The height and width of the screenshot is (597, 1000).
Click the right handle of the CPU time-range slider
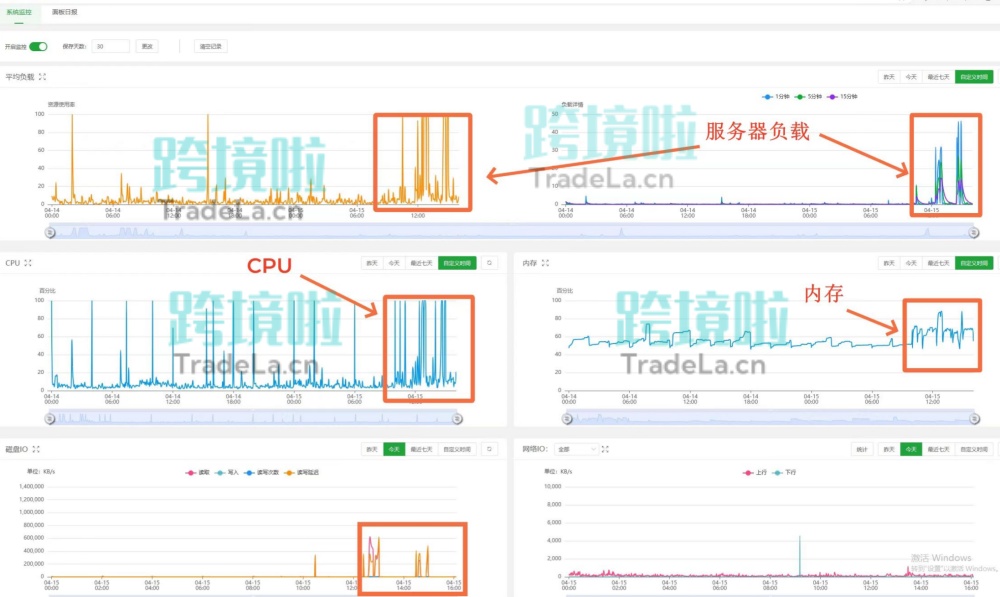pos(458,419)
